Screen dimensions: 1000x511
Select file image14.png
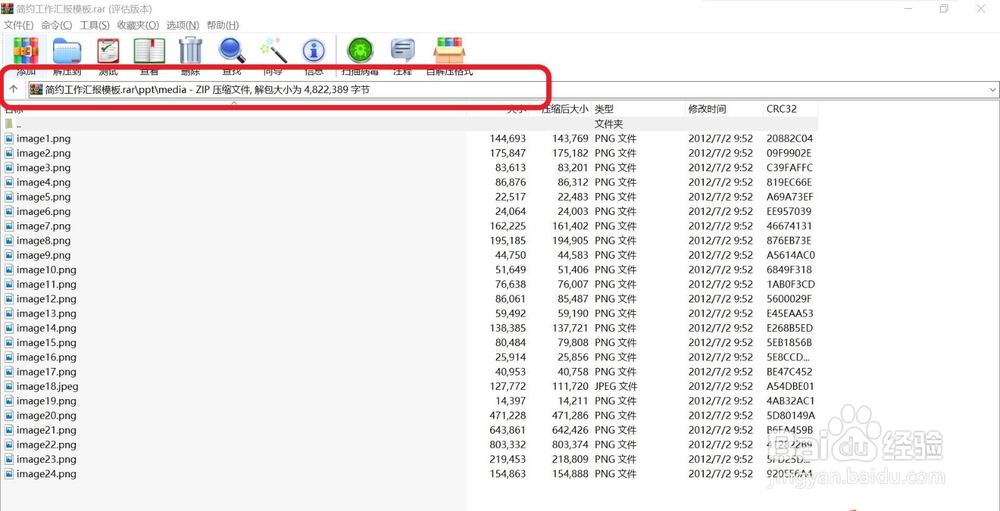tap(47, 328)
